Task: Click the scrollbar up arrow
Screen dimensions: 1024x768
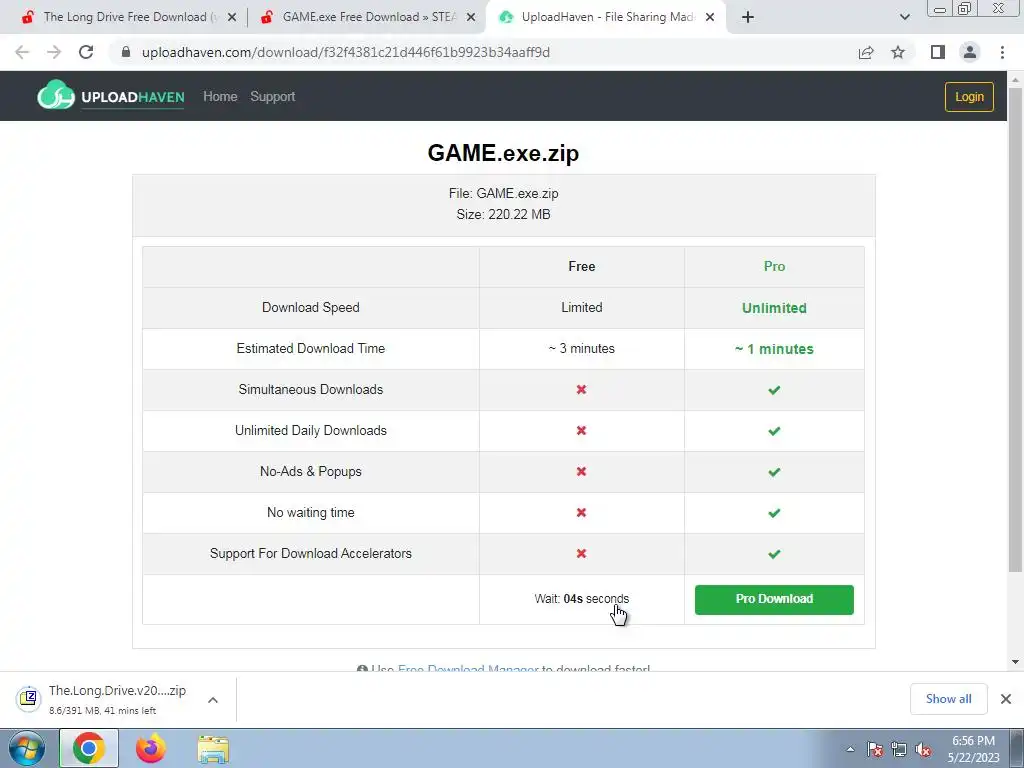Action: pos(1015,79)
